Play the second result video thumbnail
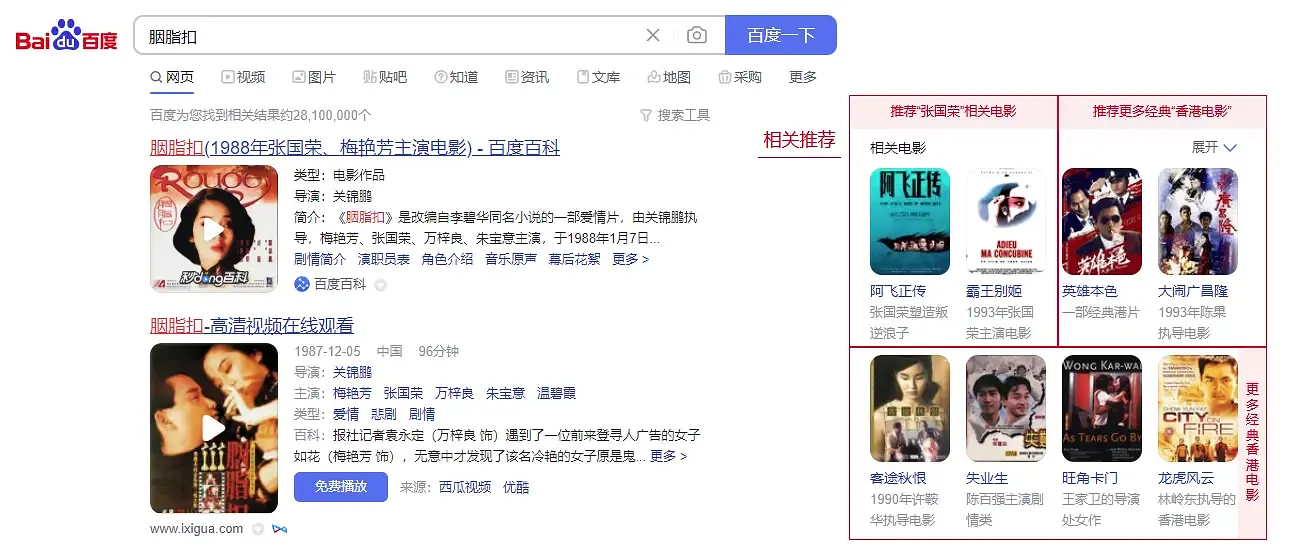 (x=214, y=429)
